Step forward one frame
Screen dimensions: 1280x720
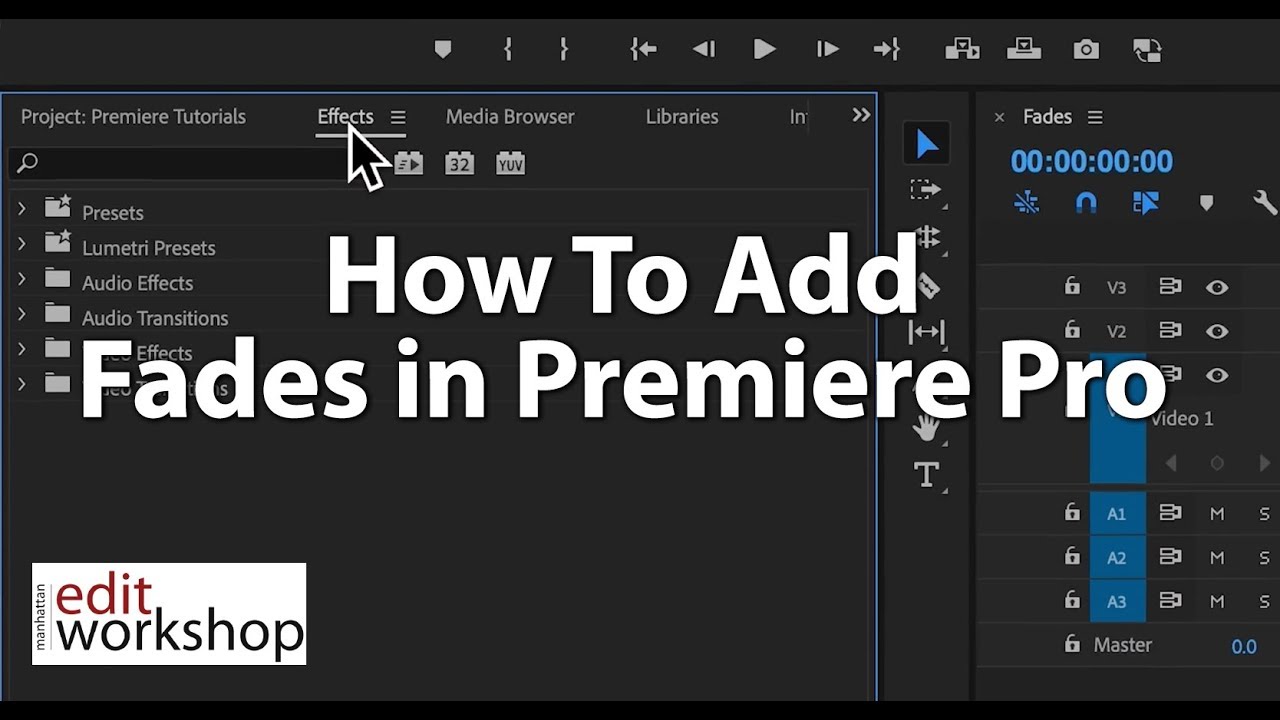[x=827, y=49]
